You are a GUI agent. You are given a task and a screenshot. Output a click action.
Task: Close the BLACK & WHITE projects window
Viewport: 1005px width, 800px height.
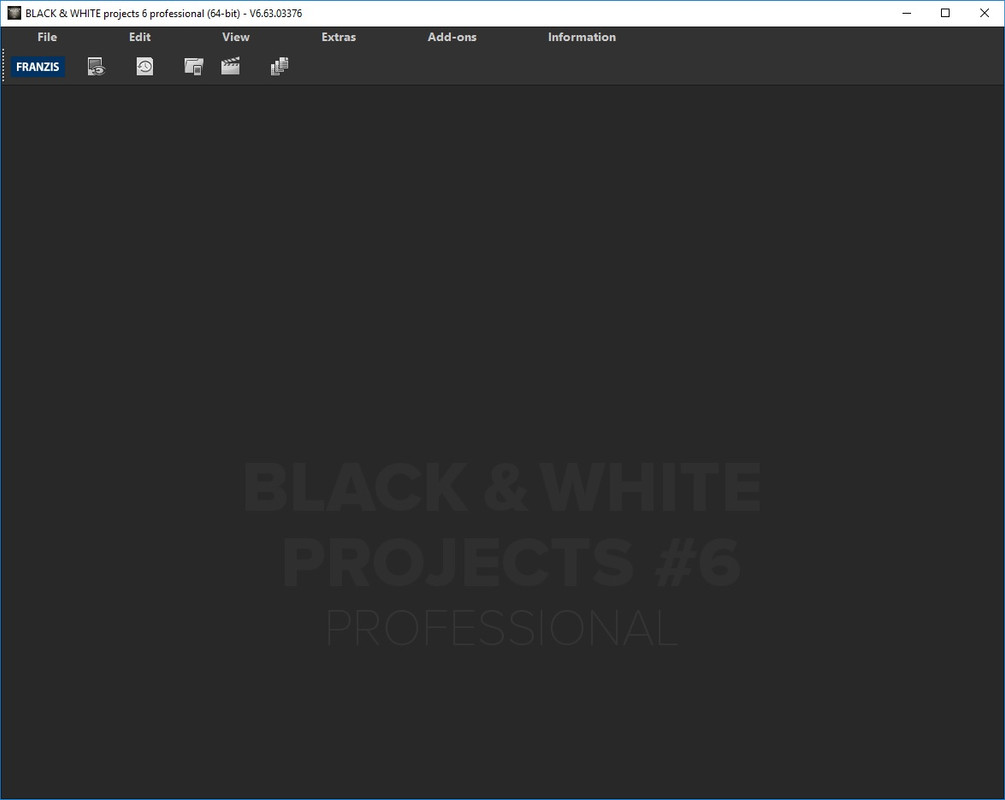(984, 13)
